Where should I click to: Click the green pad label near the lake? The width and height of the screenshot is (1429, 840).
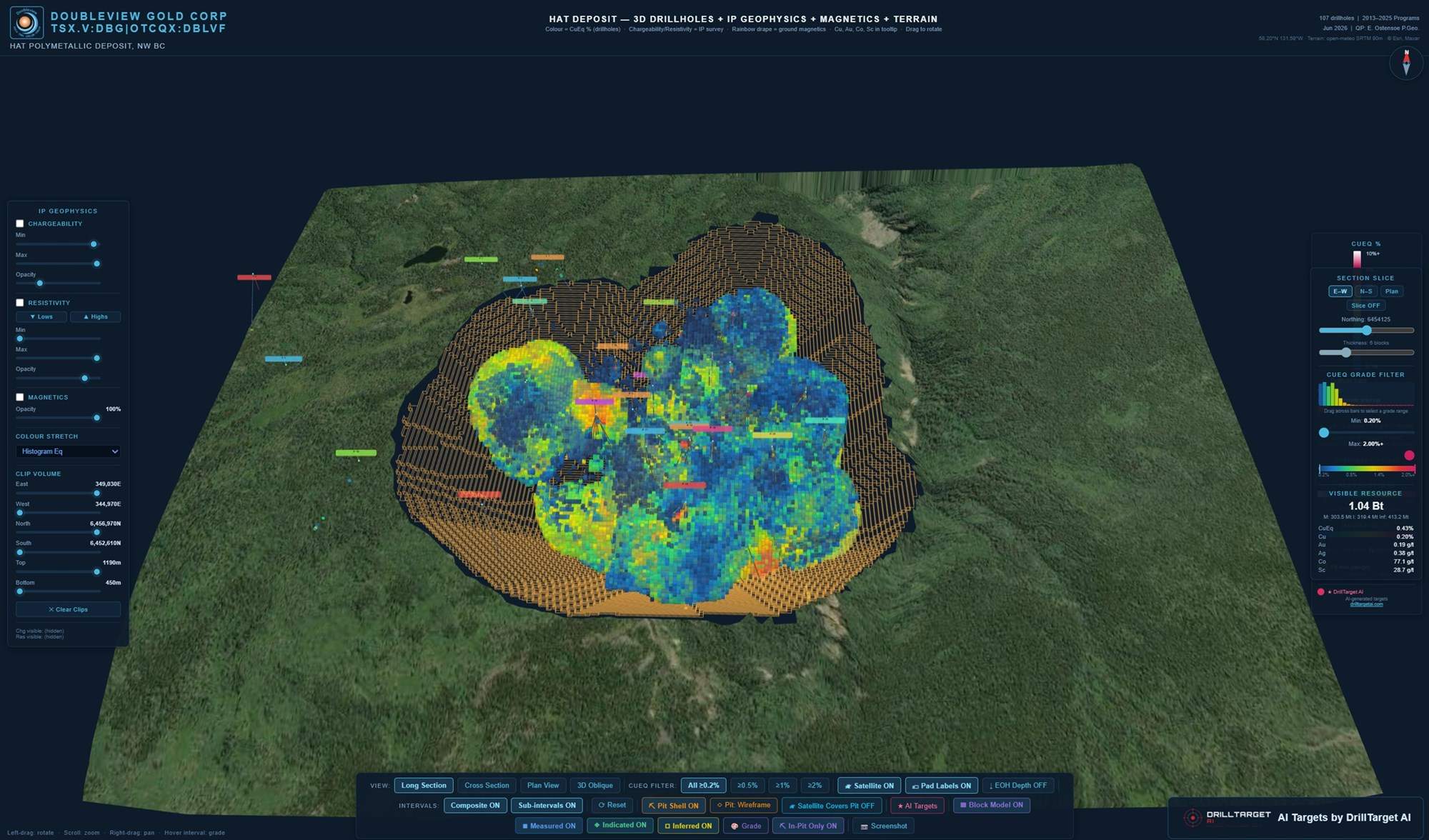[481, 259]
